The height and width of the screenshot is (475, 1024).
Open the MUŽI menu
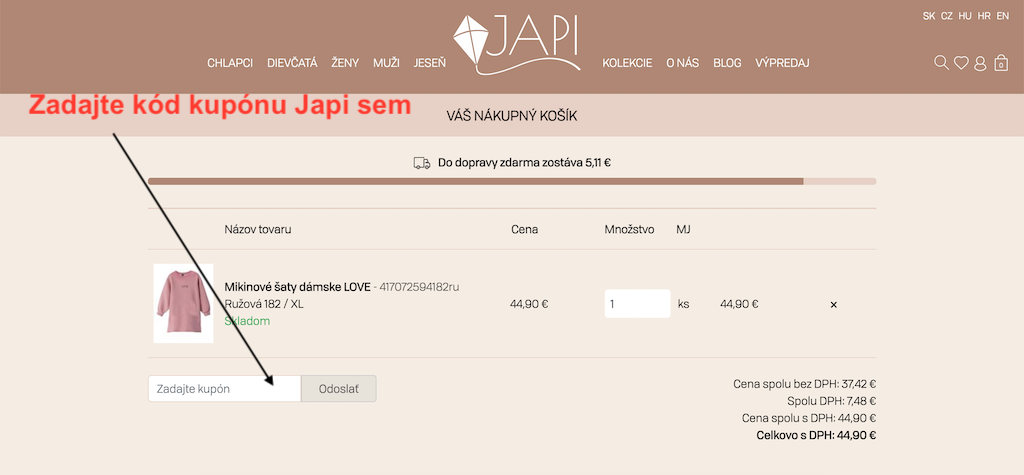coord(386,63)
